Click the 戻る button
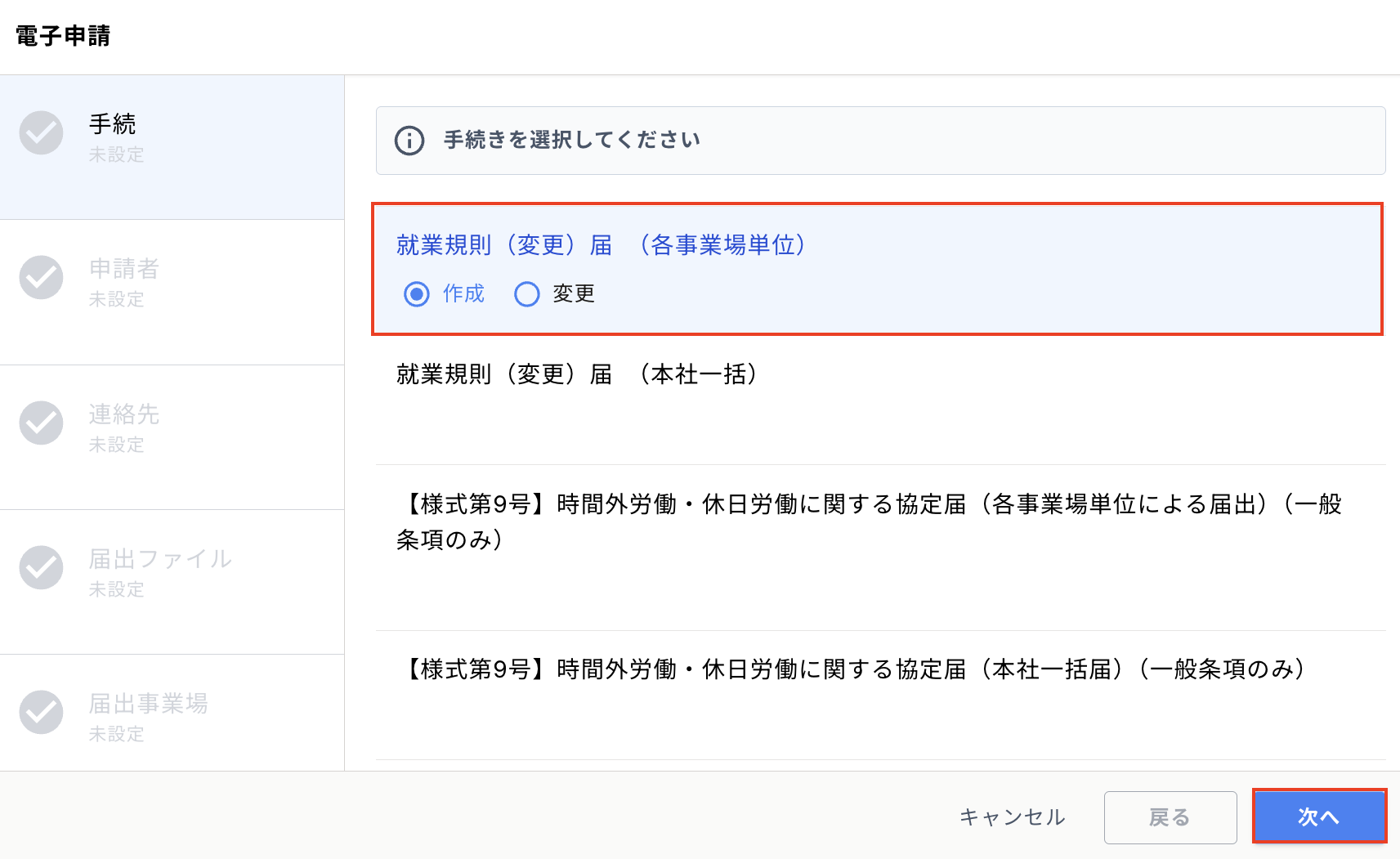This screenshot has width=1400, height=859. pos(1170,817)
